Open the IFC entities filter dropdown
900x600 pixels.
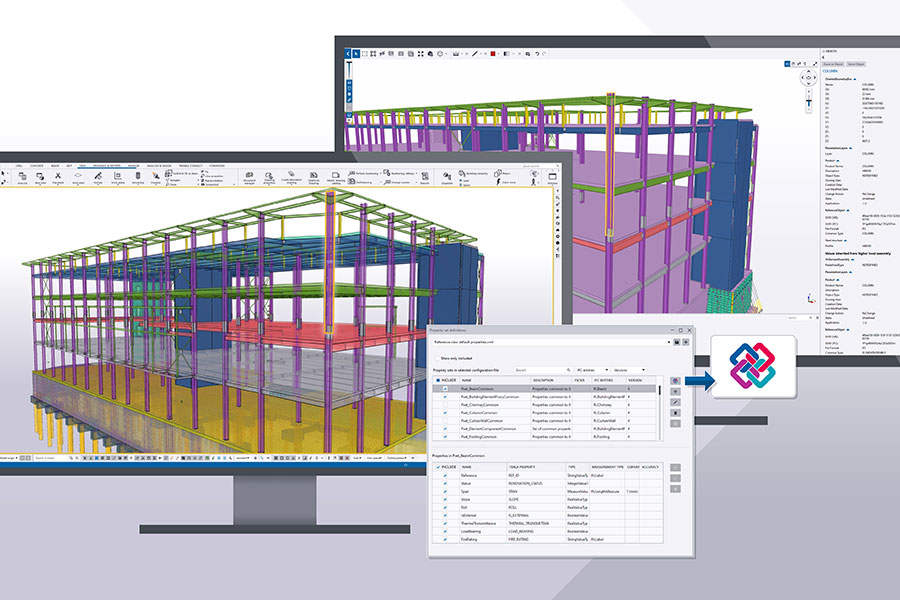click(606, 369)
